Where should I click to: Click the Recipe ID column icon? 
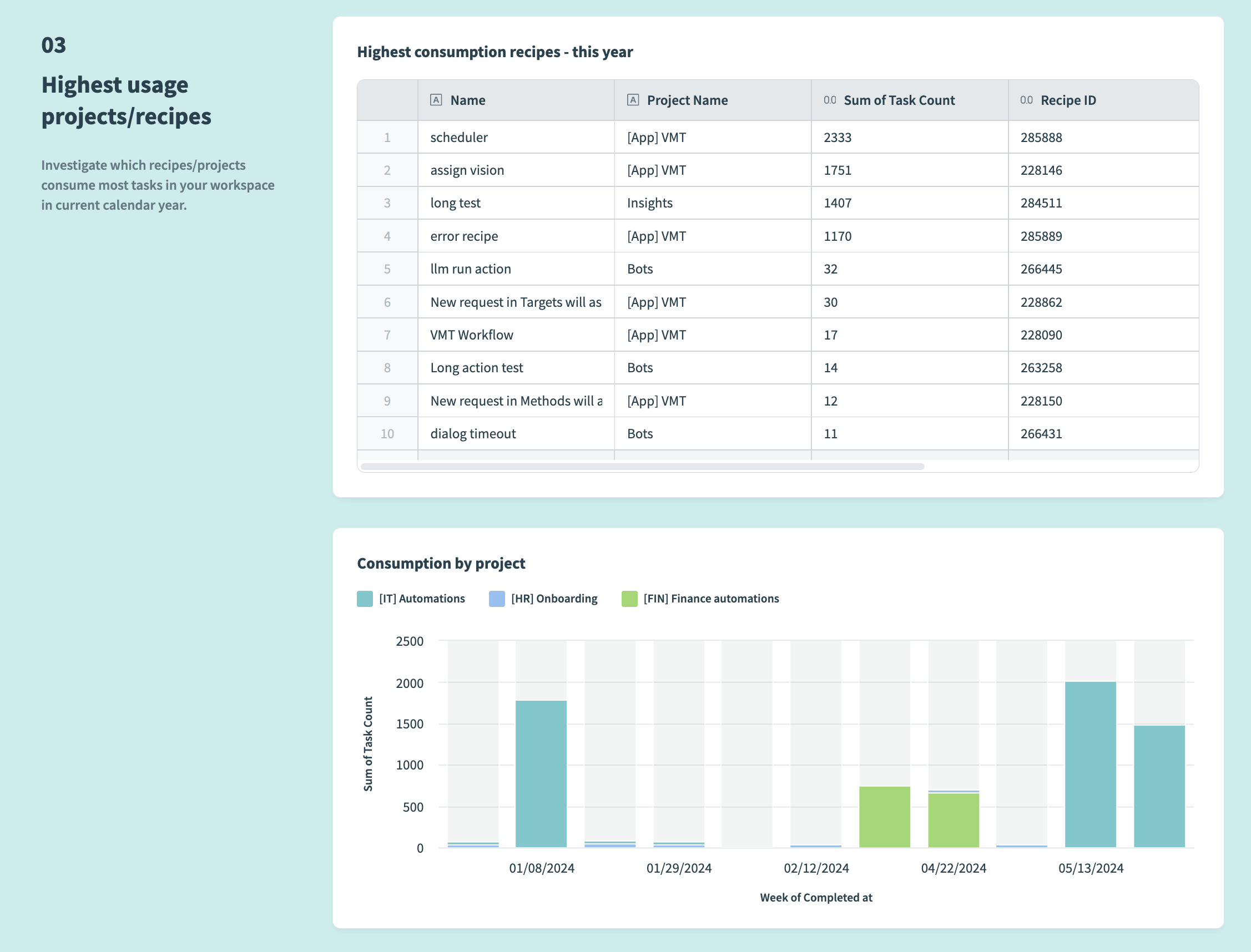pos(1025,99)
